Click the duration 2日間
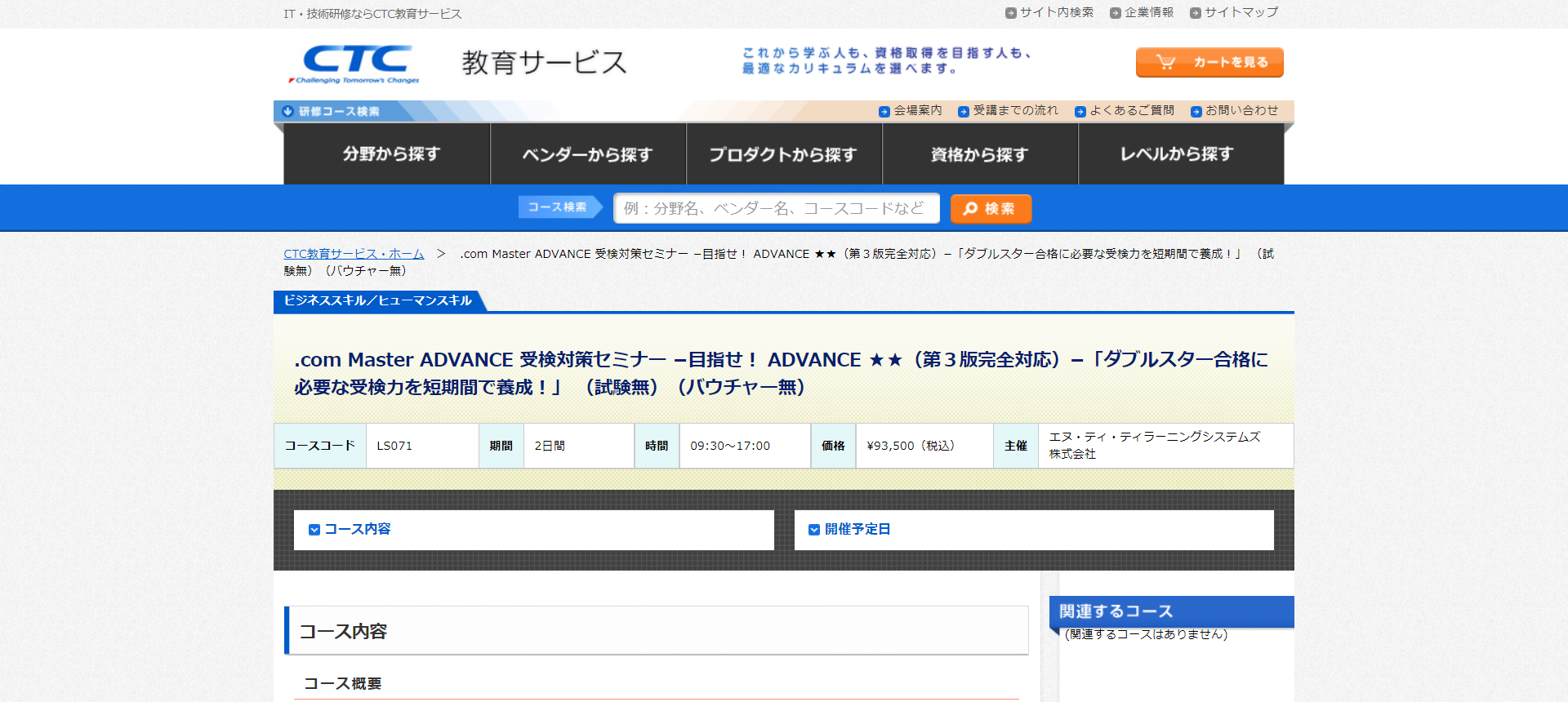Image resolution: width=1568 pixels, height=702 pixels. [x=550, y=446]
